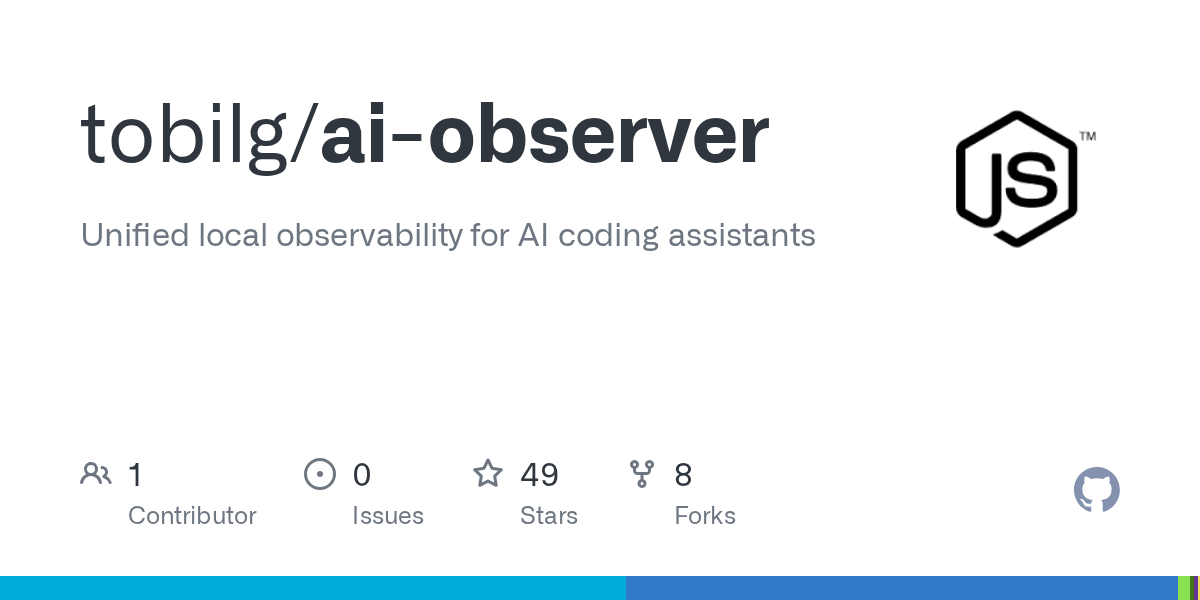Click the issues circle-dot icon
The image size is (1200, 600).
point(319,474)
